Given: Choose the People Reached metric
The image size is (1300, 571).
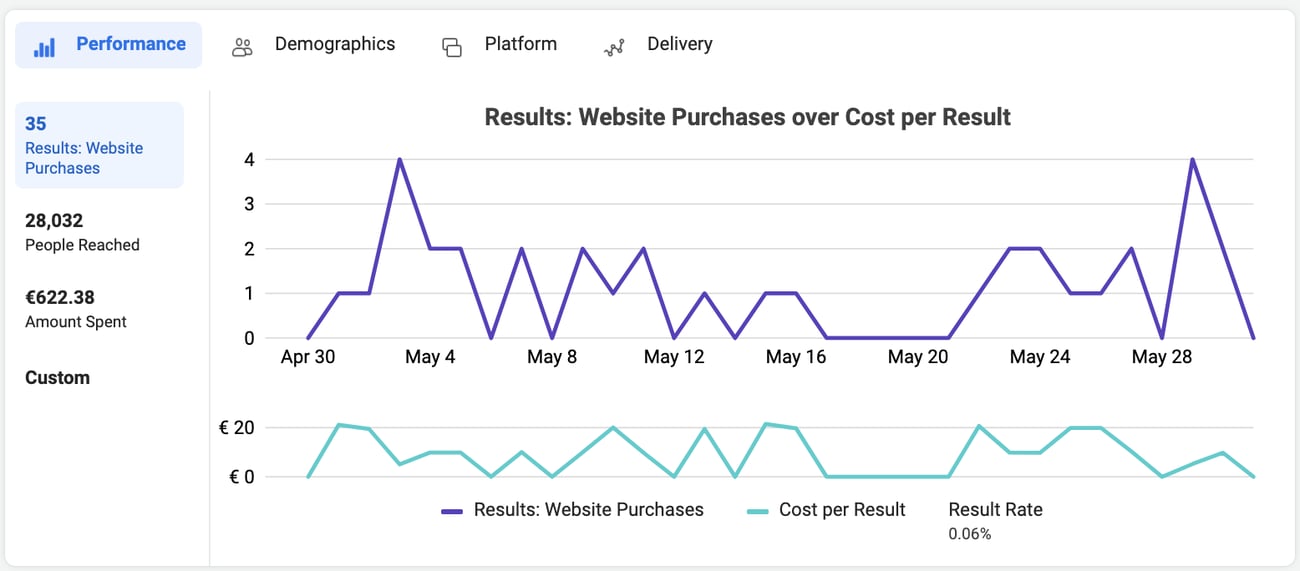Looking at the screenshot, I should tap(82, 232).
